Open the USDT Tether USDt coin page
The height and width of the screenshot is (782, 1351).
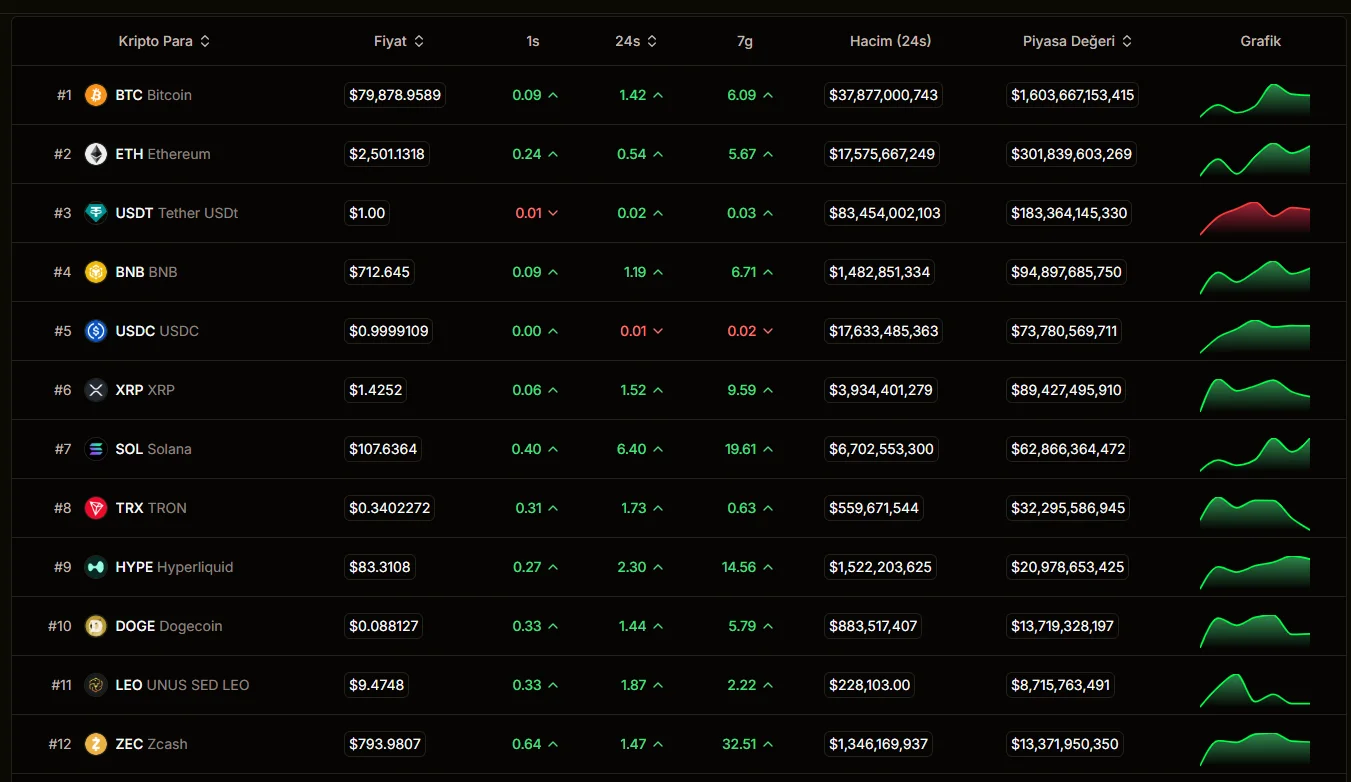click(x=177, y=213)
